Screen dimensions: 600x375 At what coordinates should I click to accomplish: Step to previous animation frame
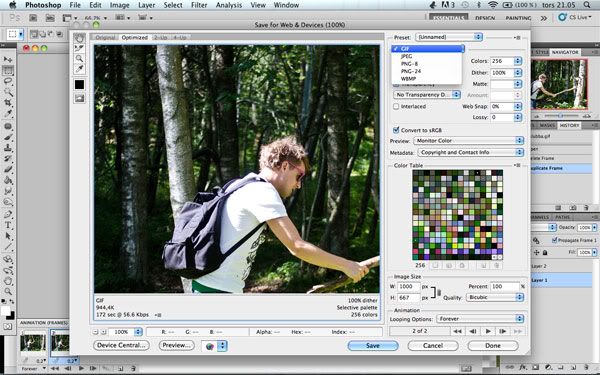pos(473,331)
